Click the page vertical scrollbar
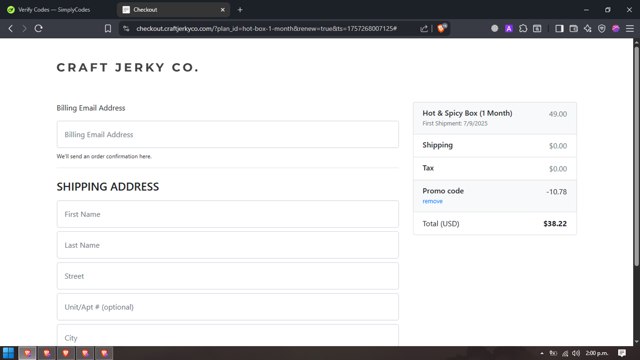The height and width of the screenshot is (360, 640). pyautogui.click(x=636, y=155)
